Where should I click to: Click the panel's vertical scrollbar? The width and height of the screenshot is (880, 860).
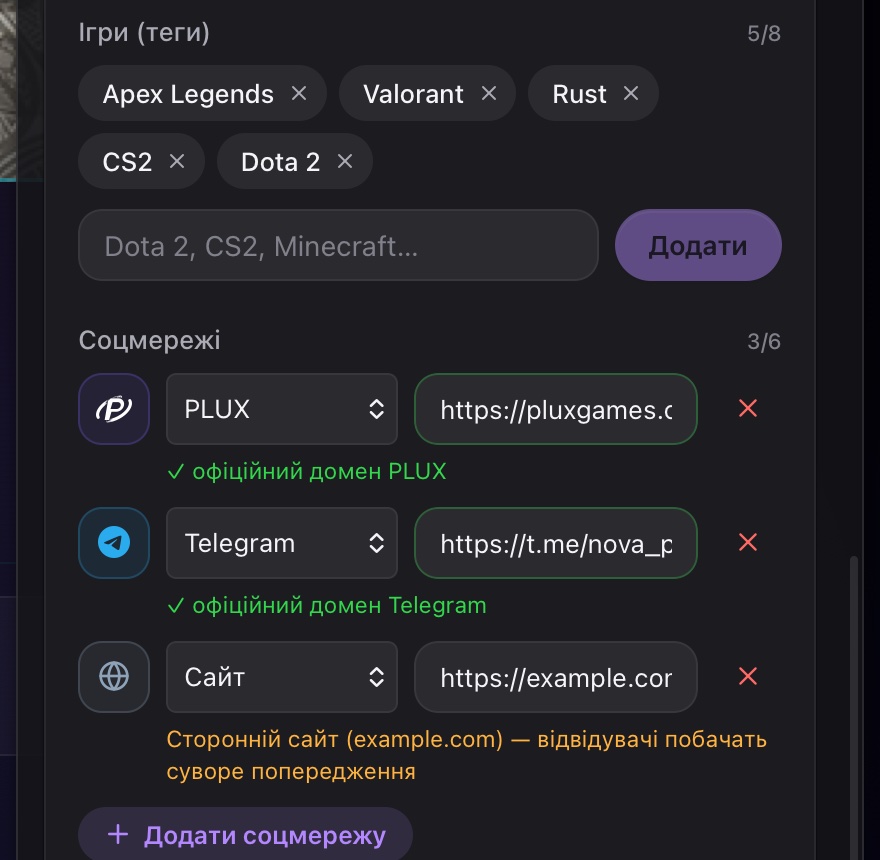tap(854, 707)
